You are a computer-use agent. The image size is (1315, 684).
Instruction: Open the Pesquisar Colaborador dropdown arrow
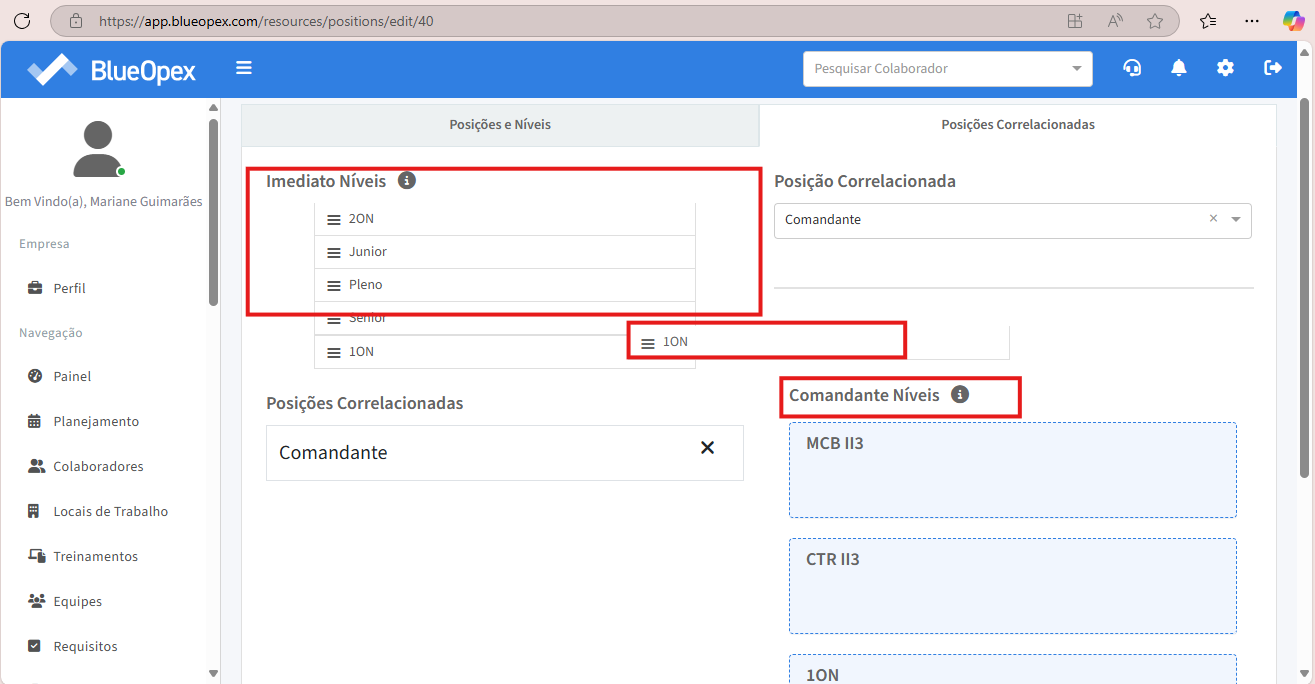tap(1077, 69)
